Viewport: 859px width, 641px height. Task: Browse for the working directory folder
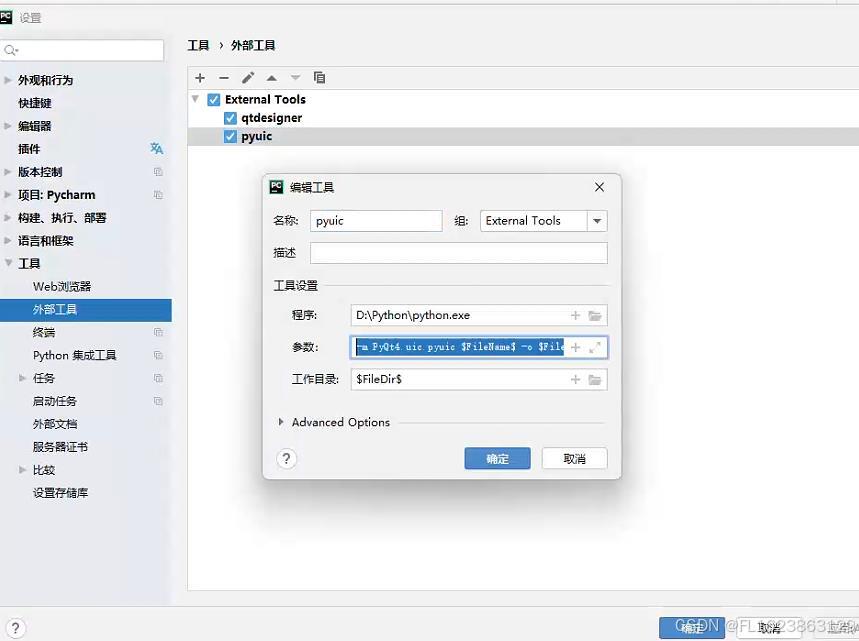(595, 379)
